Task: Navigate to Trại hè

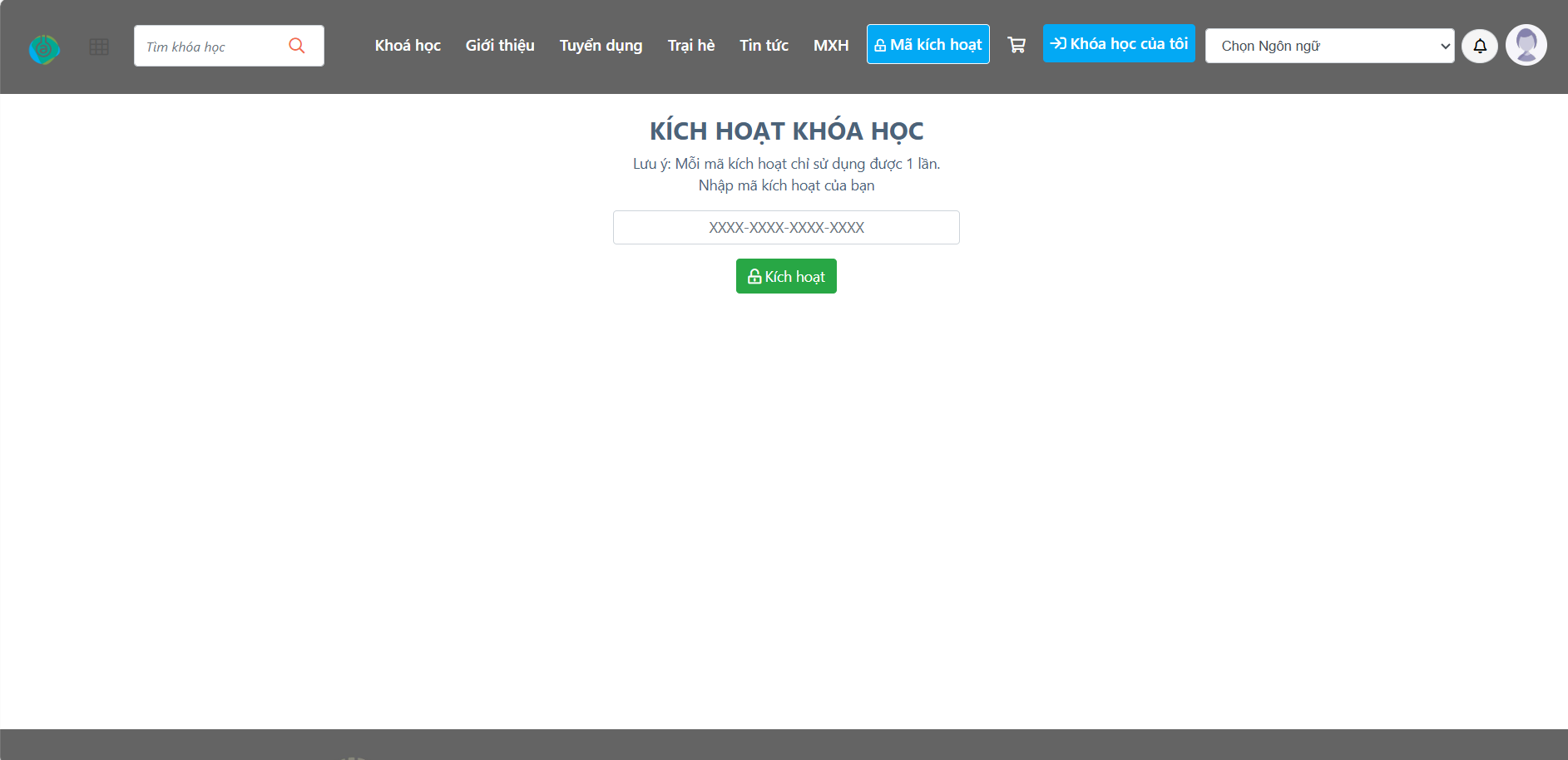Action: [x=690, y=46]
